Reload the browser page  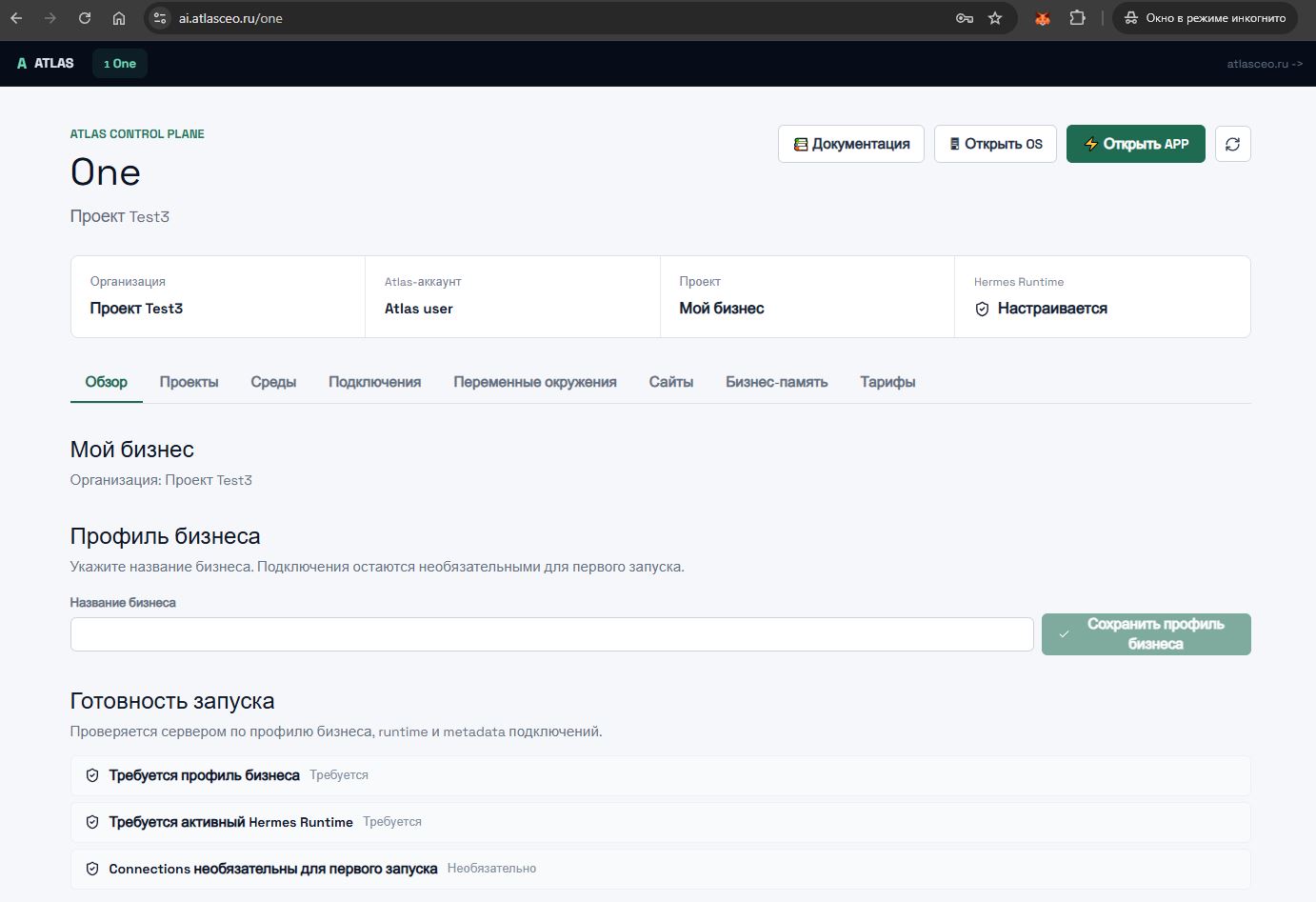[x=85, y=18]
